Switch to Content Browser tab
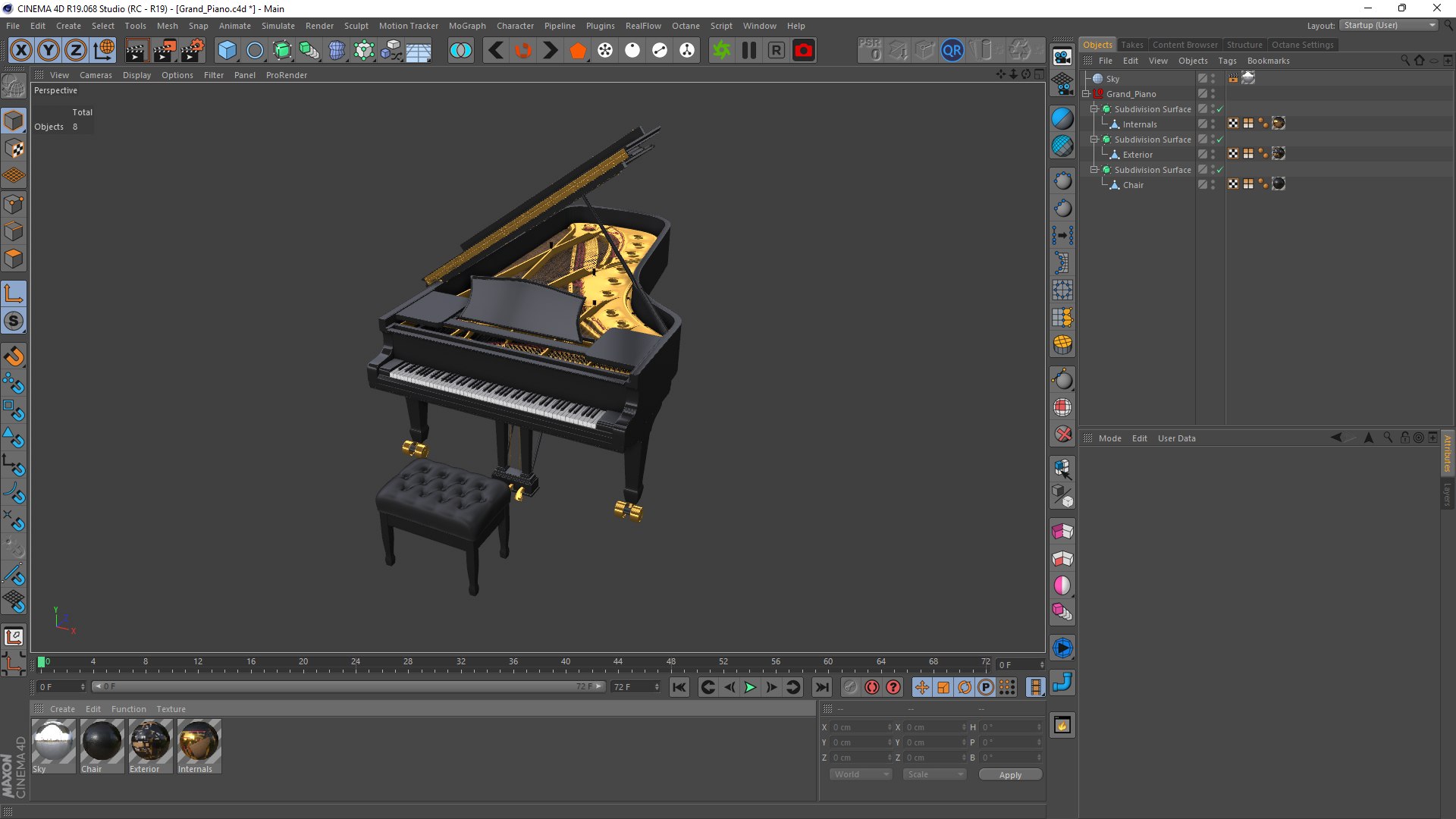Image resolution: width=1456 pixels, height=819 pixels. pyautogui.click(x=1185, y=45)
